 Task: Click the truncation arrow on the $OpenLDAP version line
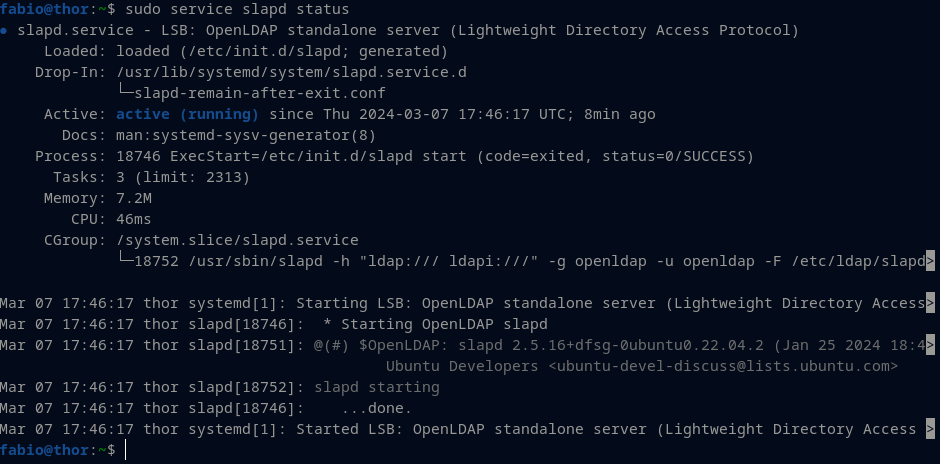click(x=931, y=345)
